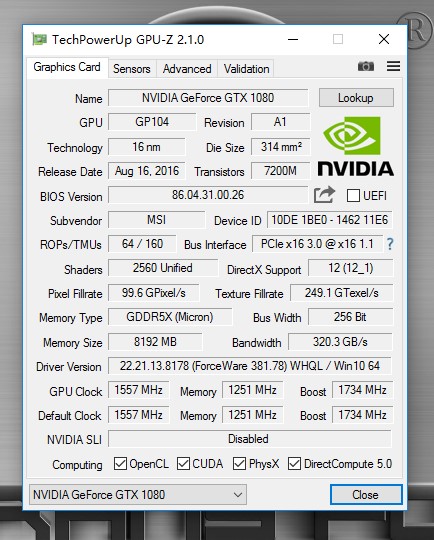Click the GPU-Z title bar app icon
Viewport: 434px width, 540px height.
pyautogui.click(x=39, y=39)
